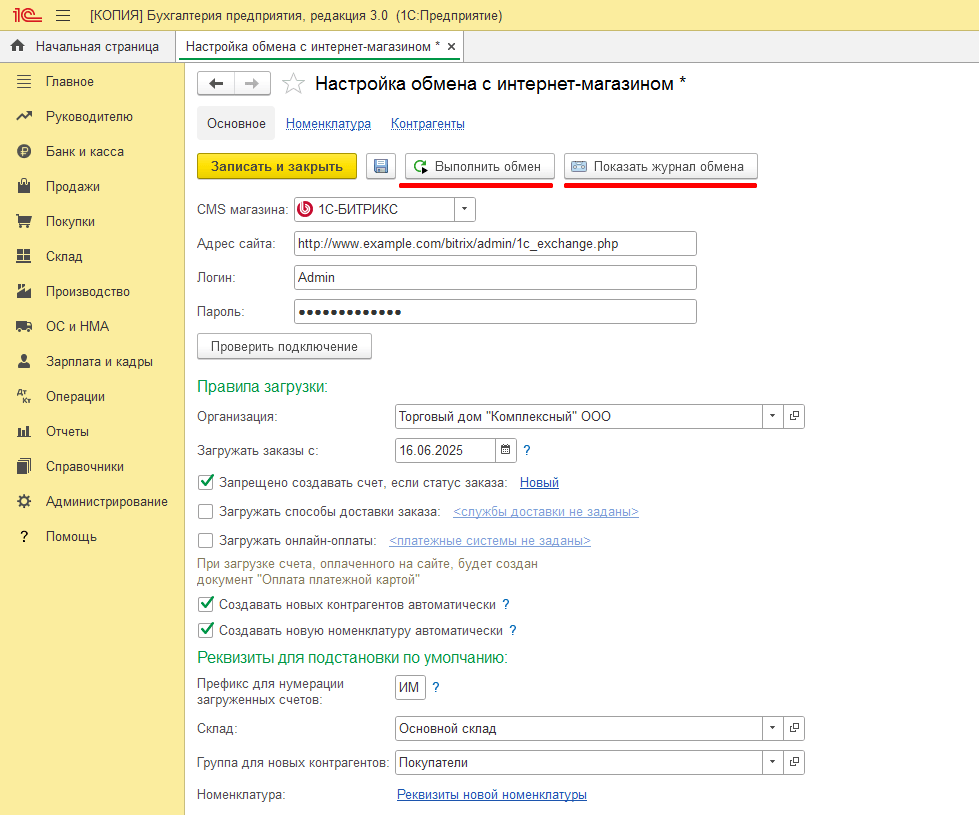Save settings with the floppy disk icon
979x815 pixels.
point(381,166)
